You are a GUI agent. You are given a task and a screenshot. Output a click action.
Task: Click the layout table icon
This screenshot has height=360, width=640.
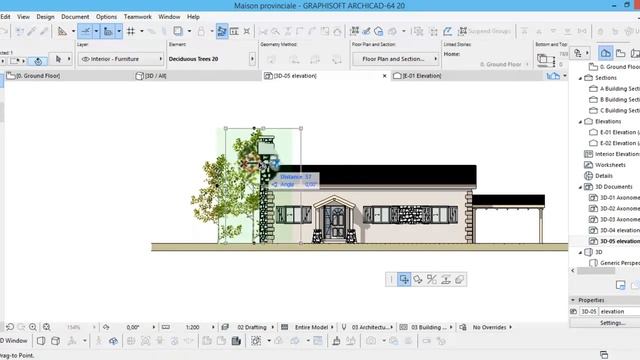tap(234, 31)
